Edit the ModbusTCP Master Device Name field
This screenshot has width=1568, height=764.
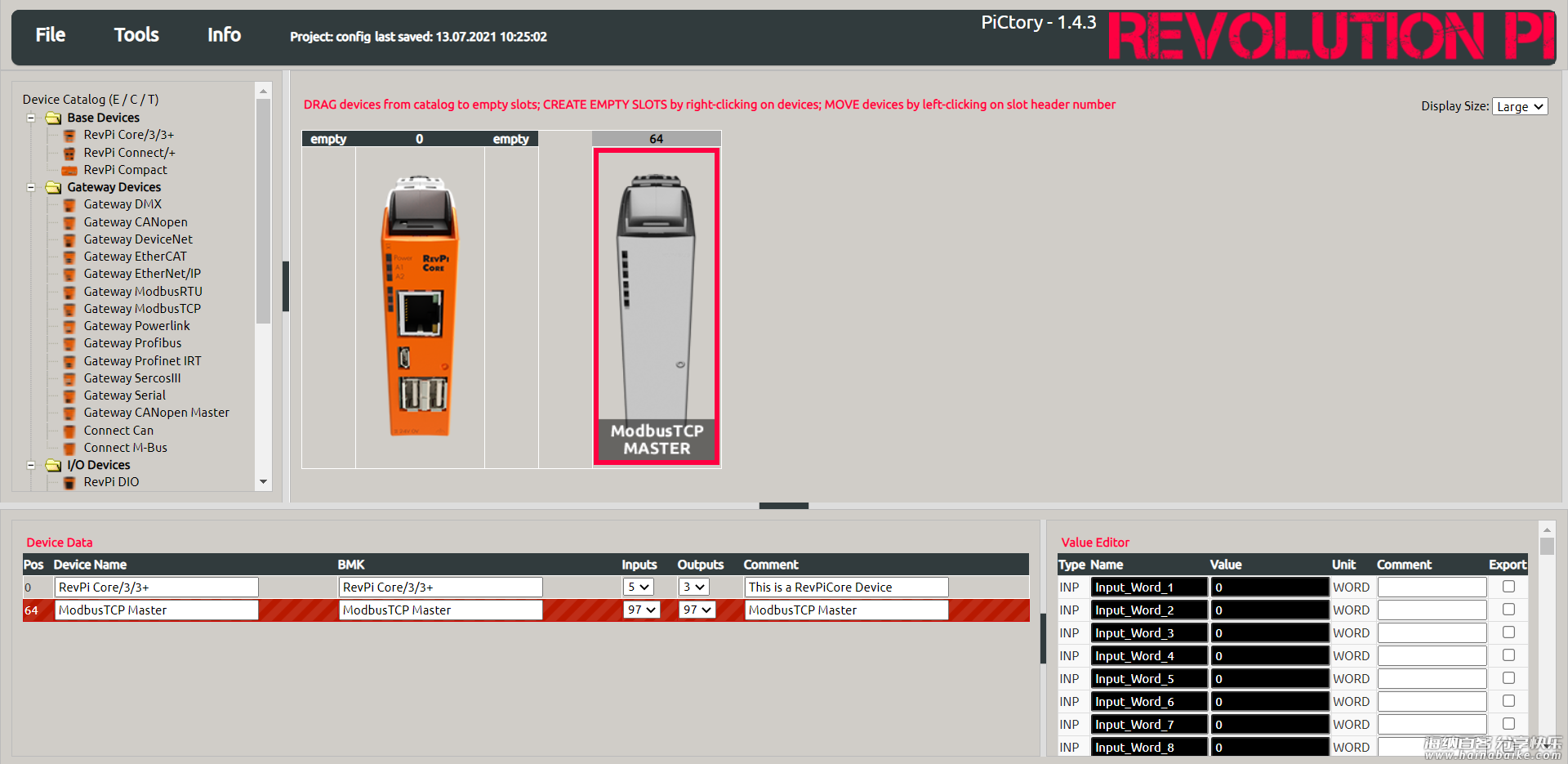[x=157, y=610]
